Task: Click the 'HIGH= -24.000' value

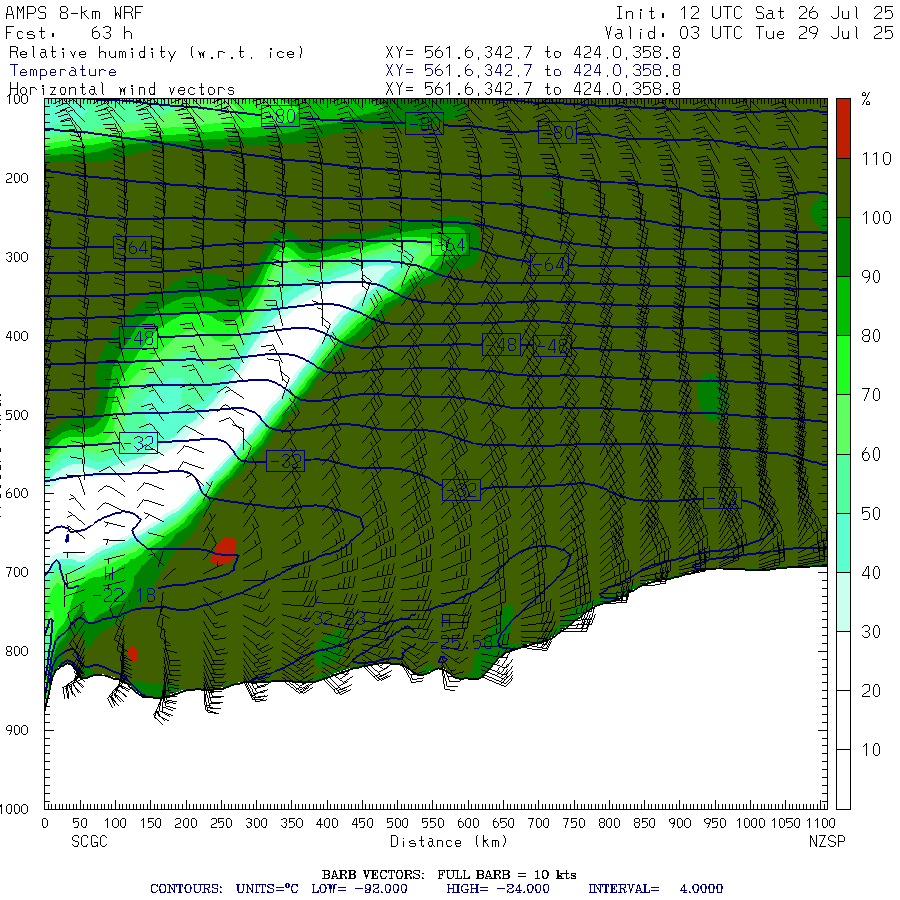Action: tap(498, 889)
